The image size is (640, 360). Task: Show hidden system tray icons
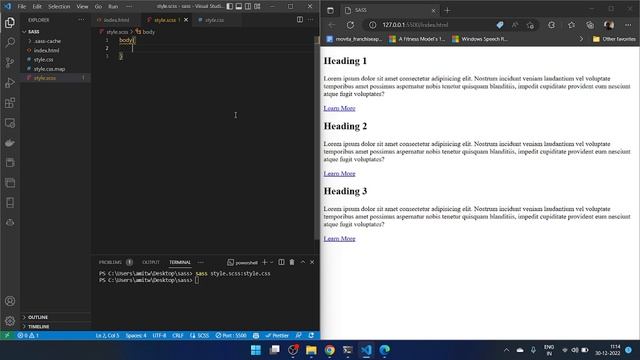(507, 350)
